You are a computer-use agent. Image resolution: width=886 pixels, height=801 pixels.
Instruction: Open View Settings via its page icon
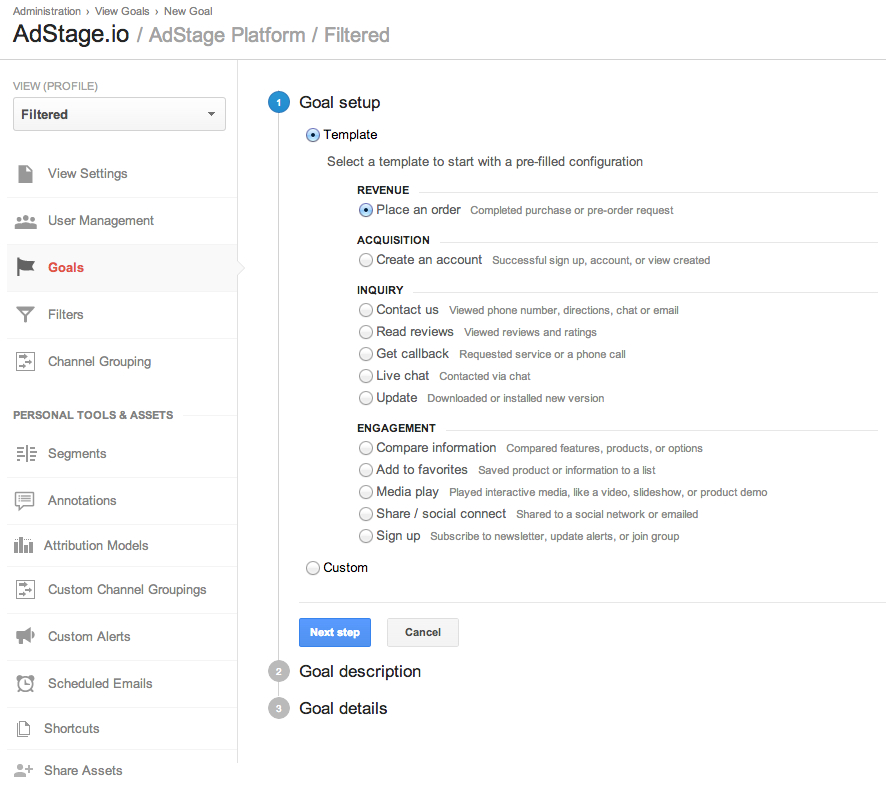(x=24, y=173)
